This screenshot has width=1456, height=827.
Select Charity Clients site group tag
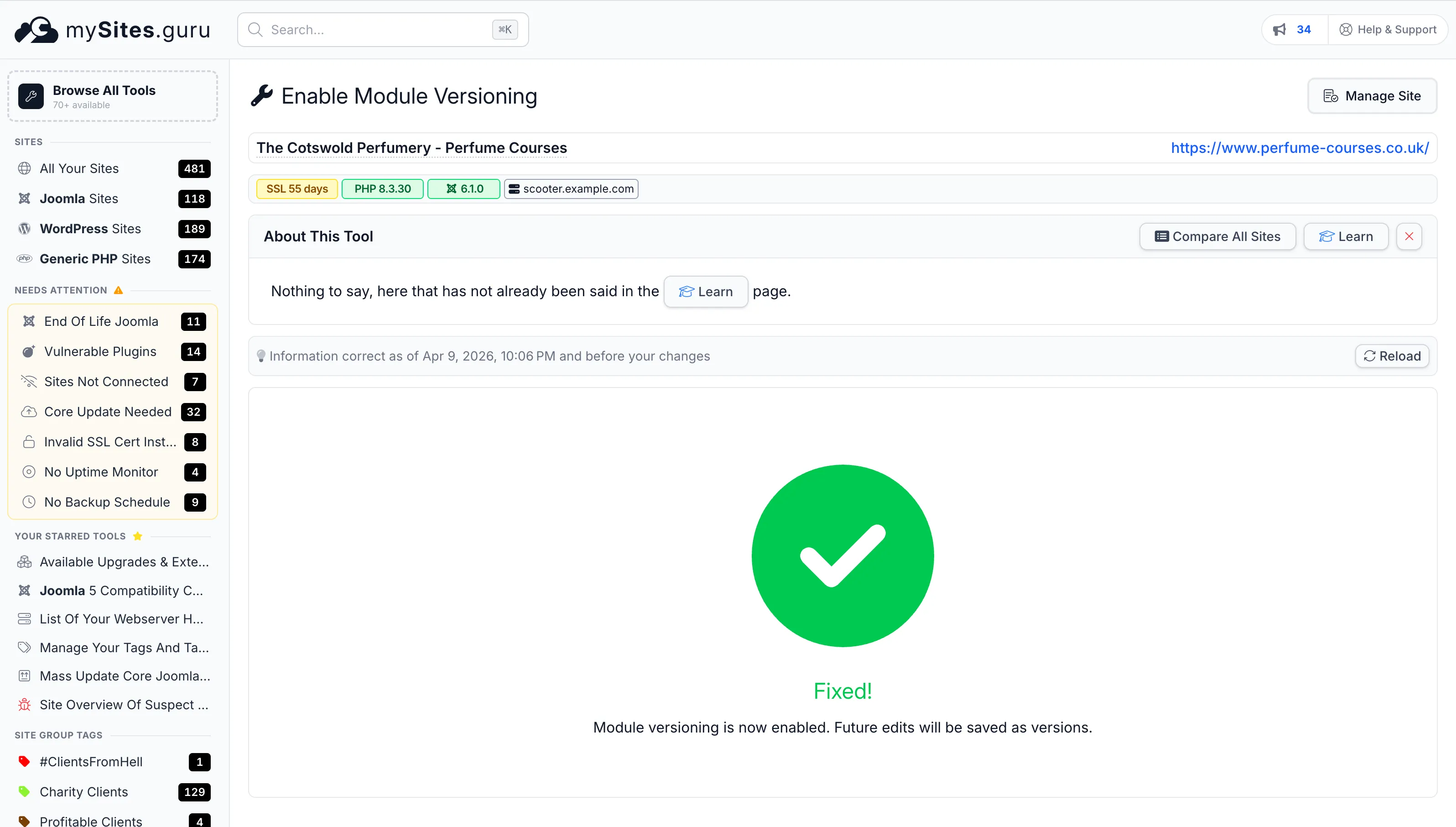click(83, 791)
